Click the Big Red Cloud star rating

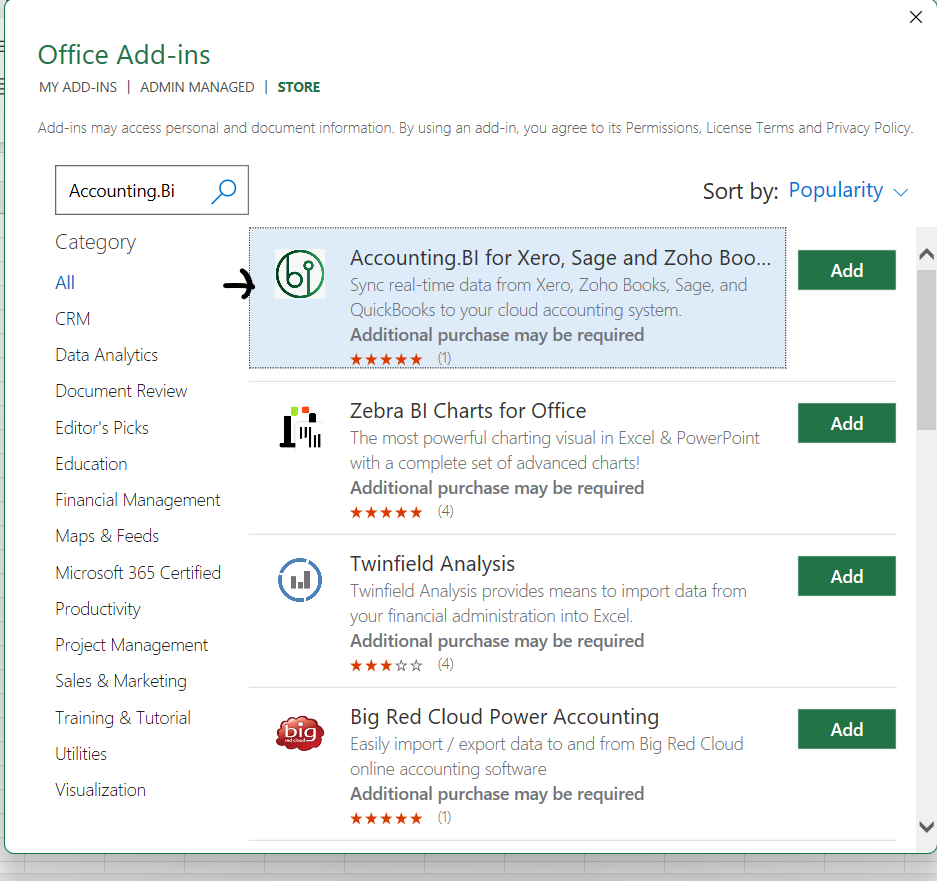(387, 818)
